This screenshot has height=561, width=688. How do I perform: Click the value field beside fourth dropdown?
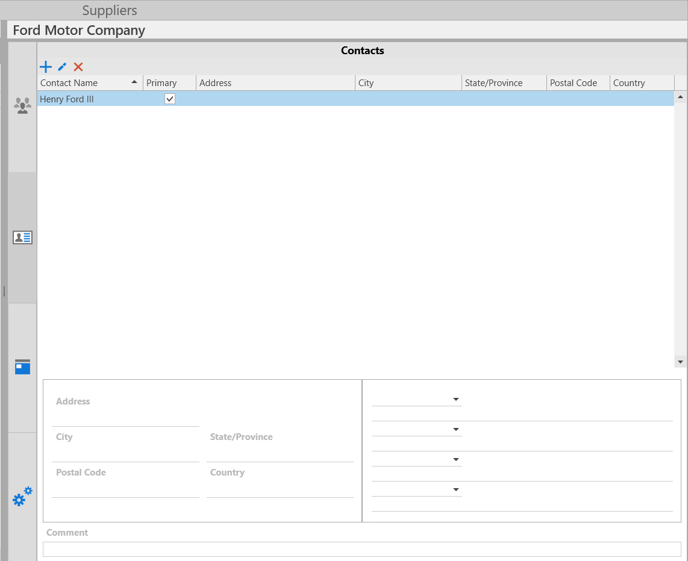(522, 504)
